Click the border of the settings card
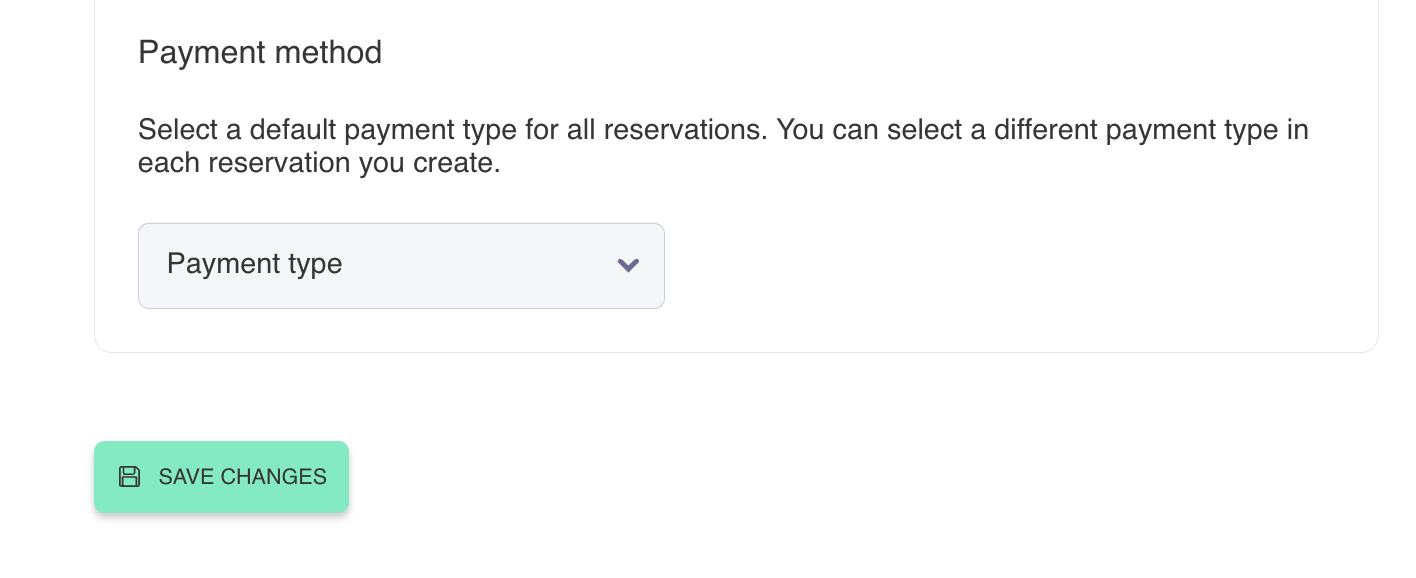This screenshot has height=578, width=1416. point(735,350)
